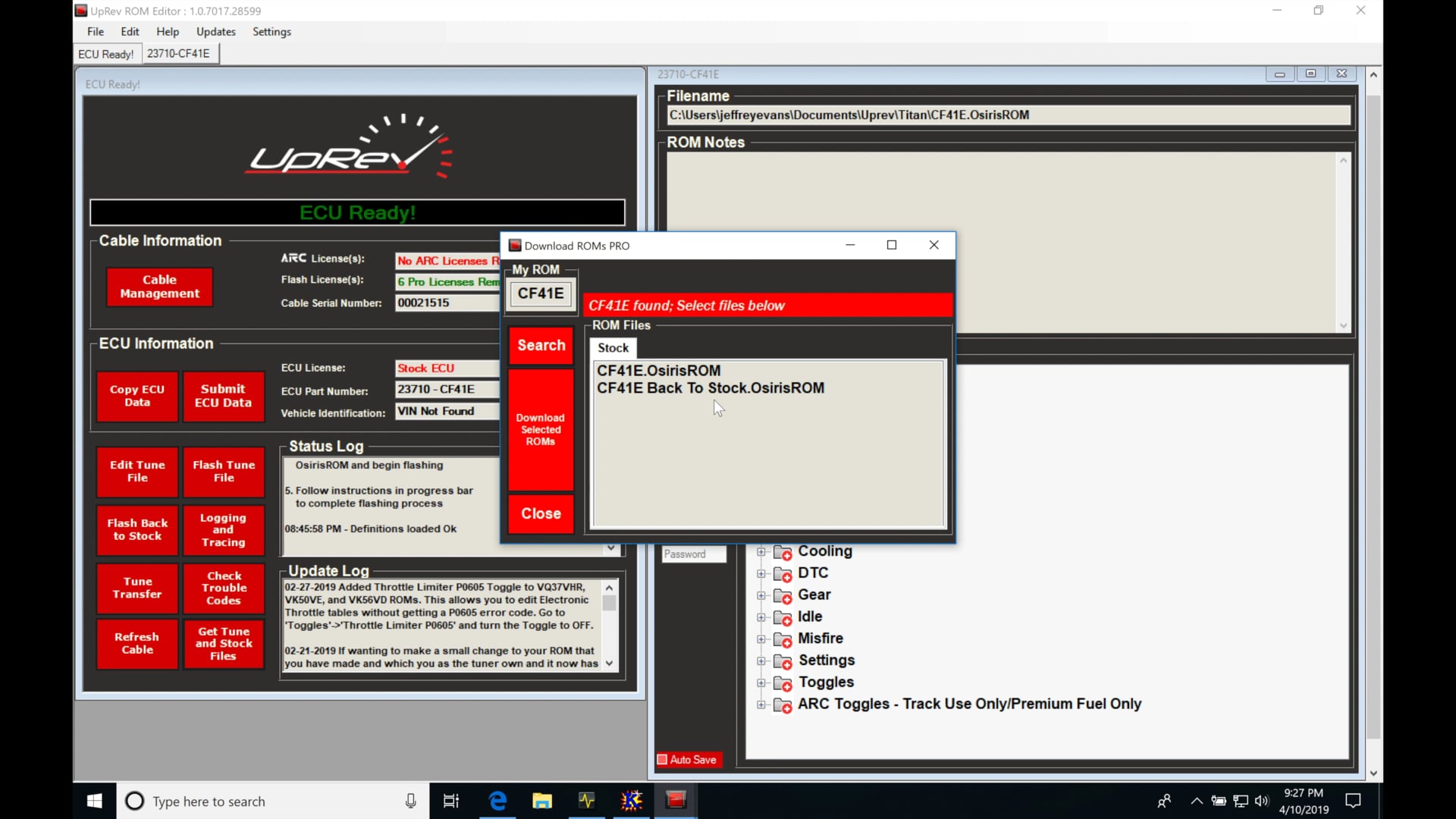Image resolution: width=1456 pixels, height=819 pixels.
Task: Click the Download Selected ROMs button
Action: pyautogui.click(x=540, y=429)
